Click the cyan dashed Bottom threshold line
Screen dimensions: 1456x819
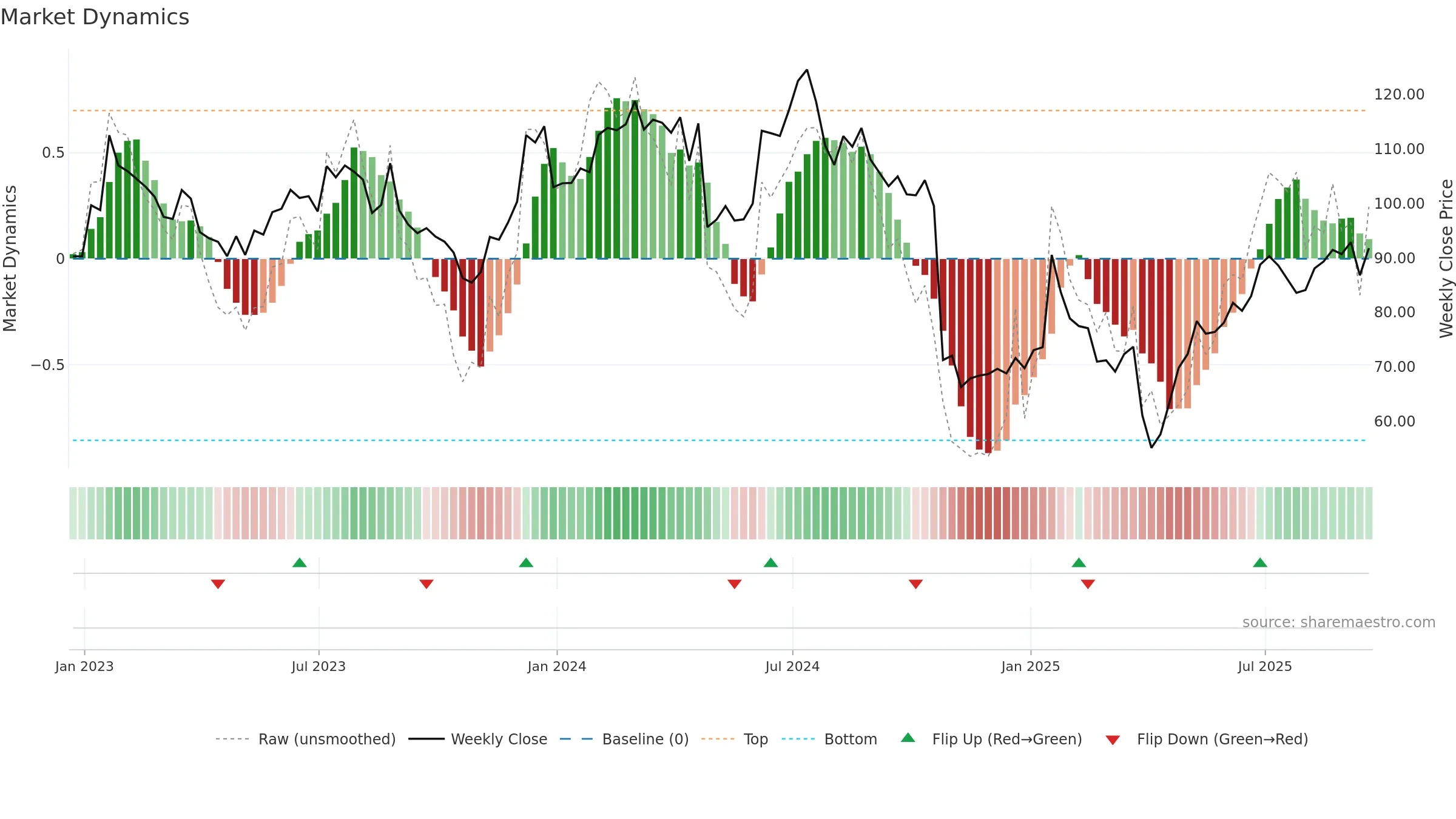click(719, 440)
